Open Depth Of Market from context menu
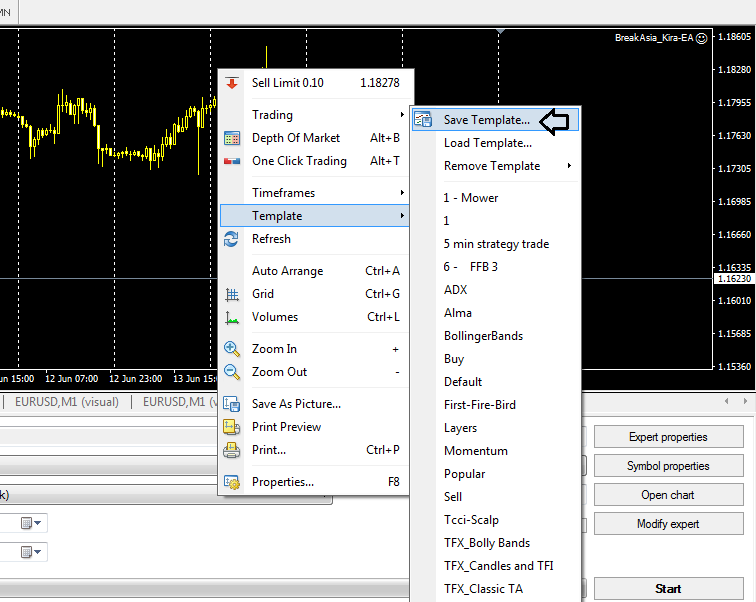756x602 pixels. [x=295, y=138]
